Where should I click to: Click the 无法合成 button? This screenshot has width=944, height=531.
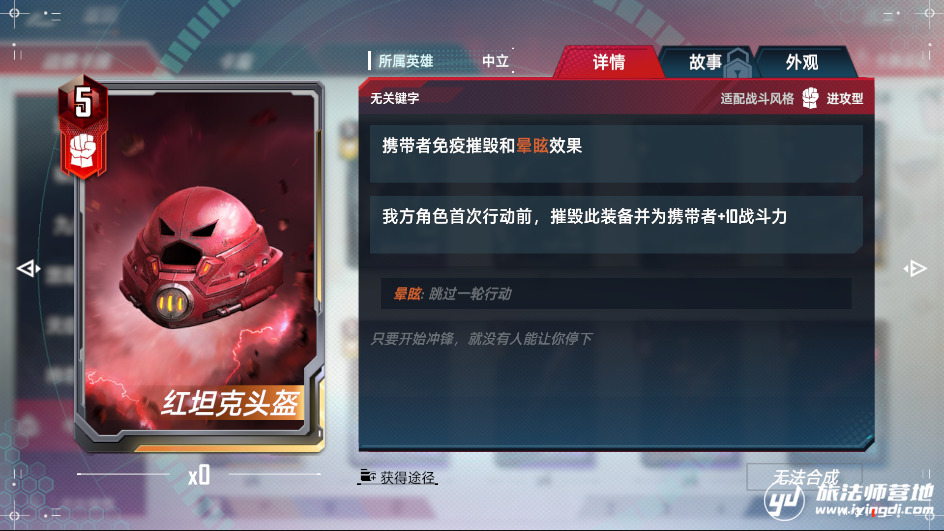pos(804,477)
